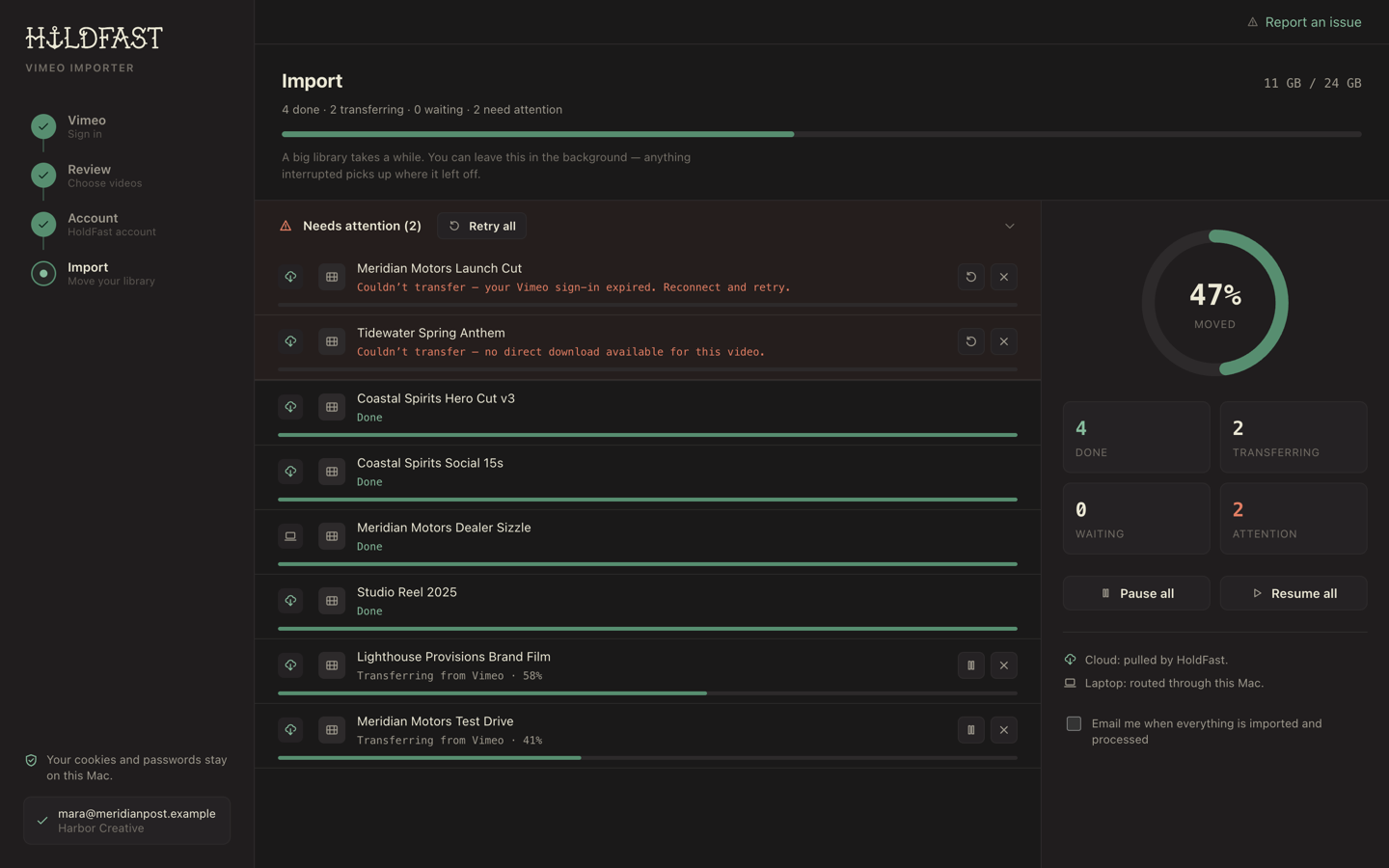The height and width of the screenshot is (868, 1389).
Task: Click thumbnail icon for Lighthouse Provisions Brand Film
Action: click(x=332, y=665)
